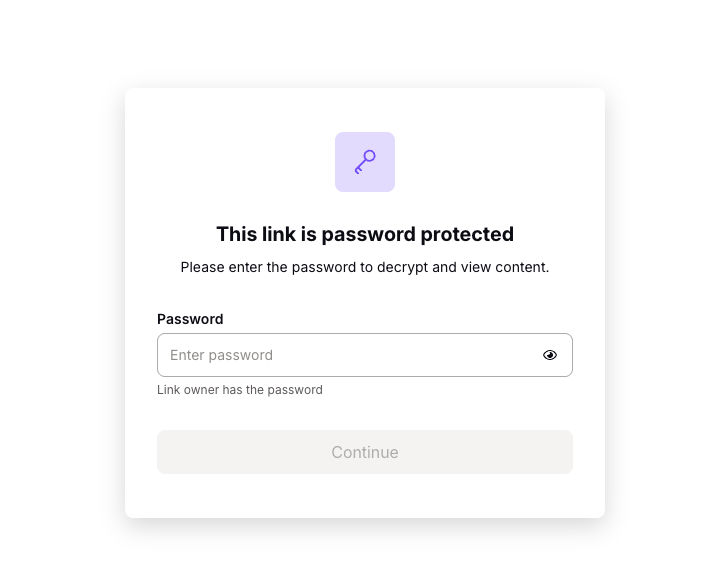This screenshot has height=566, width=712.
Task: Click the subtitle about decrypting content
Action: pos(365,268)
